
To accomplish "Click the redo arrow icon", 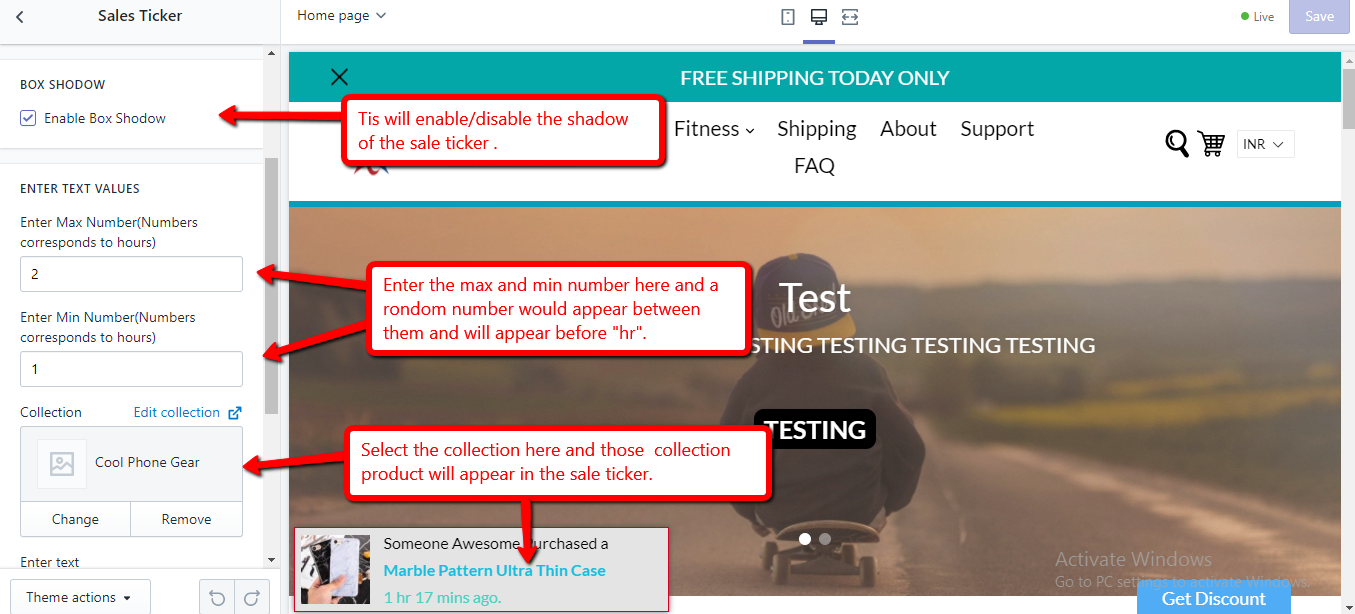I will pos(252,598).
